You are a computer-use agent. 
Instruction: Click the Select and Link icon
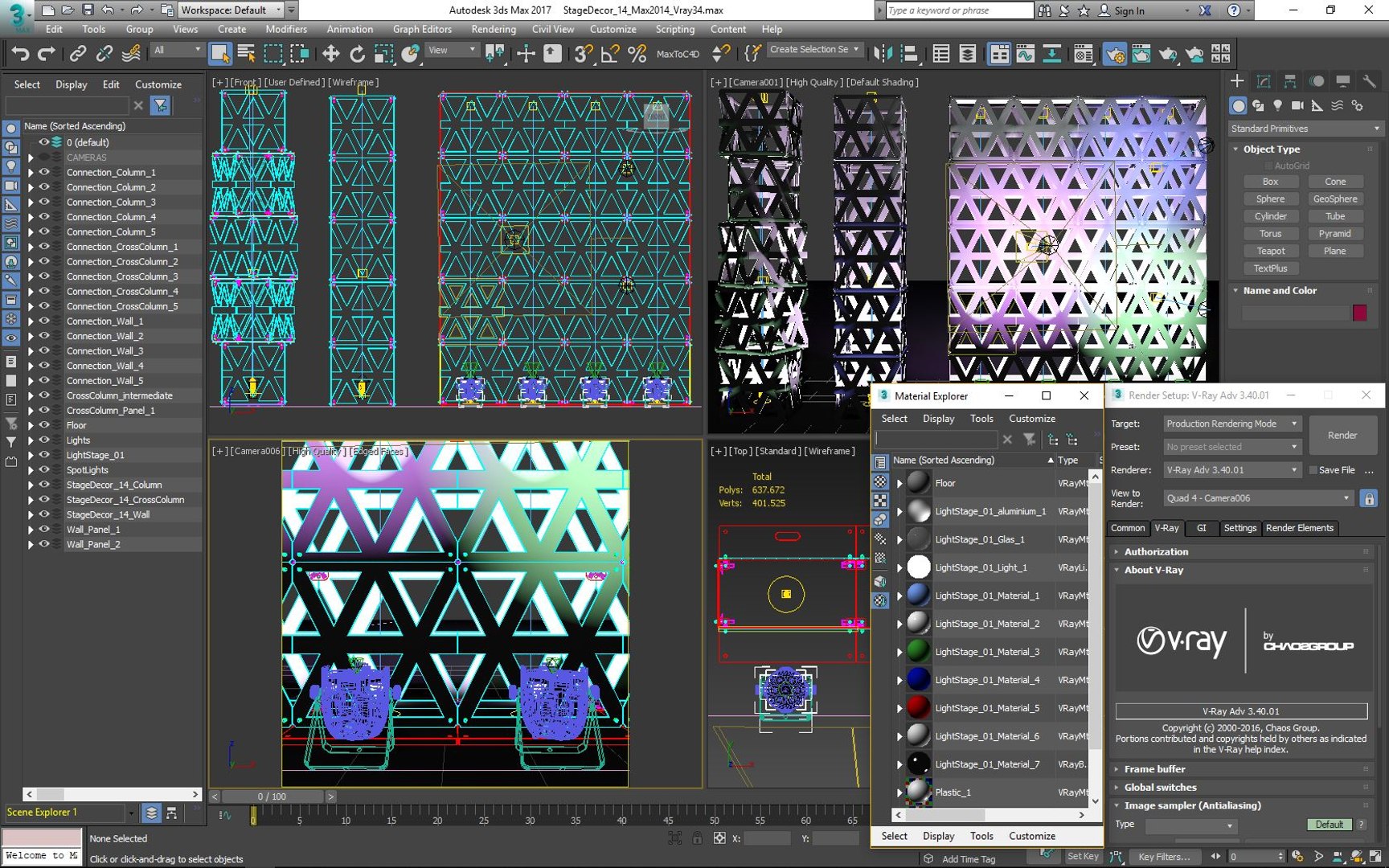[x=78, y=54]
